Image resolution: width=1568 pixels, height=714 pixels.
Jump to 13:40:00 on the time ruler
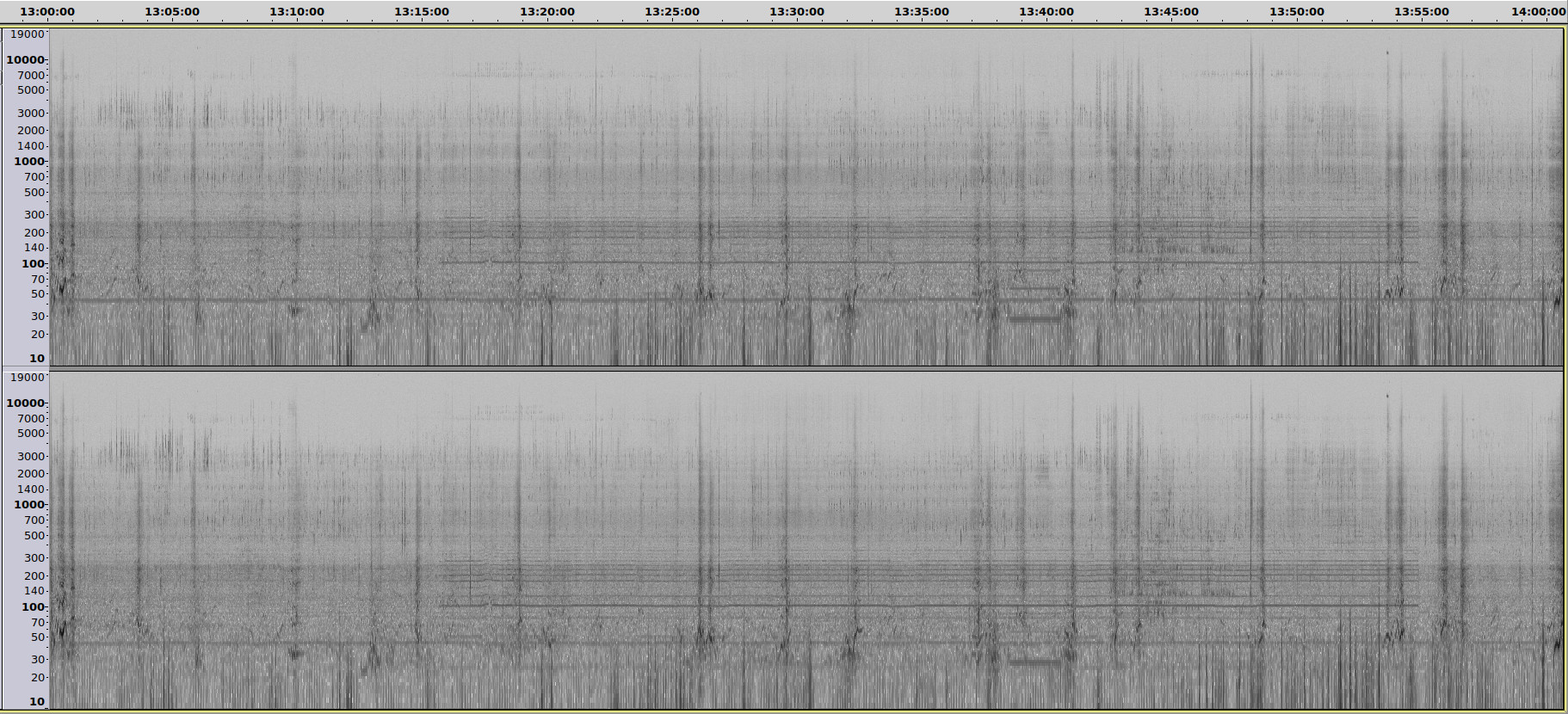click(x=1046, y=12)
